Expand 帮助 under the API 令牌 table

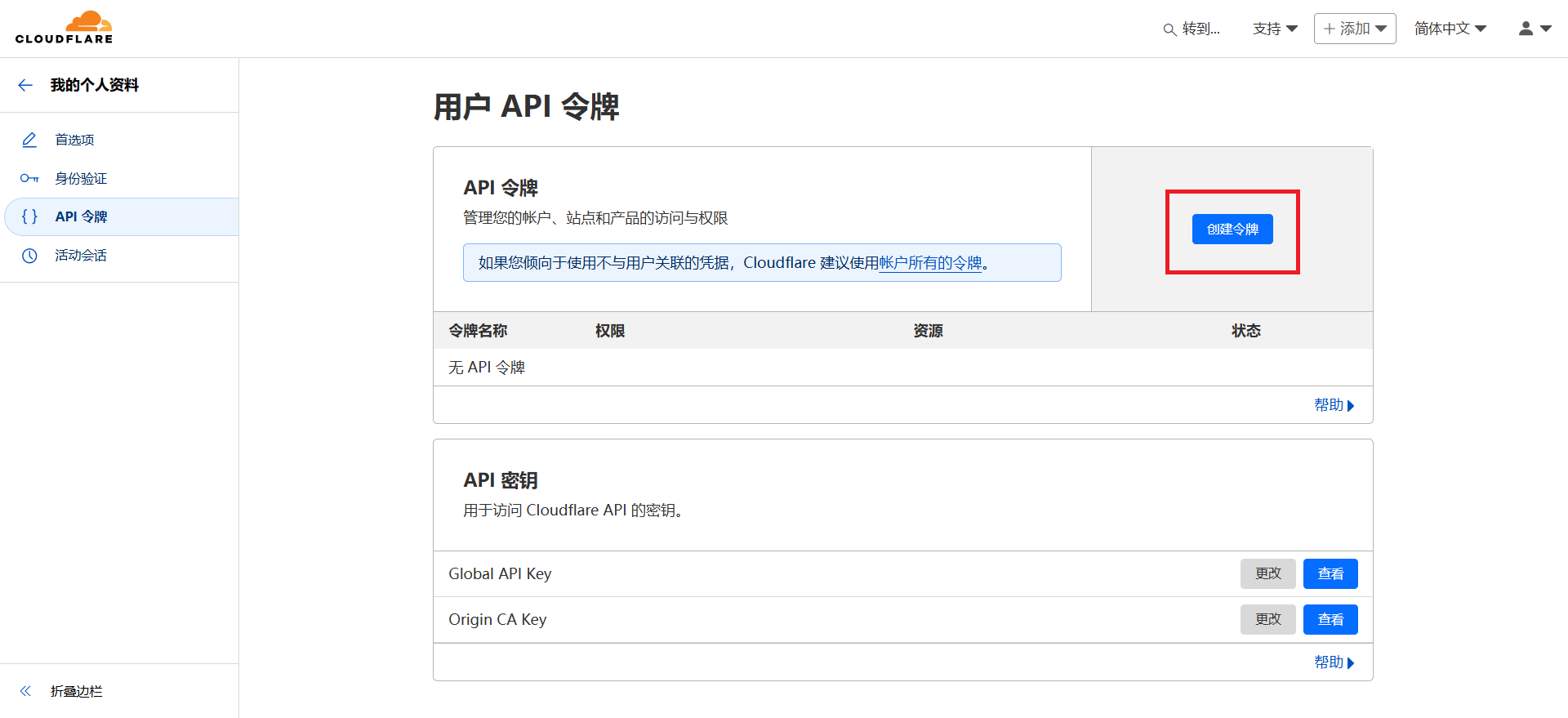pyautogui.click(x=1334, y=405)
